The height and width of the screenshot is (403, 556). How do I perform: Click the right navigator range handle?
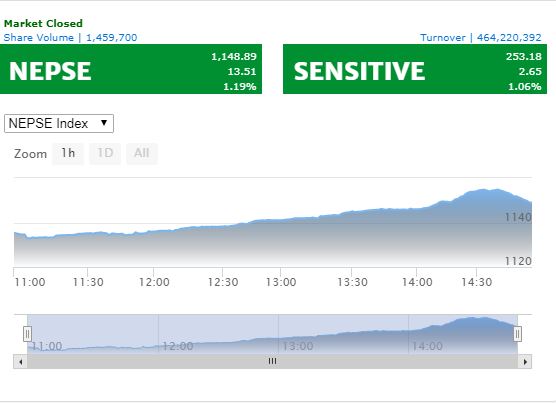[517, 334]
